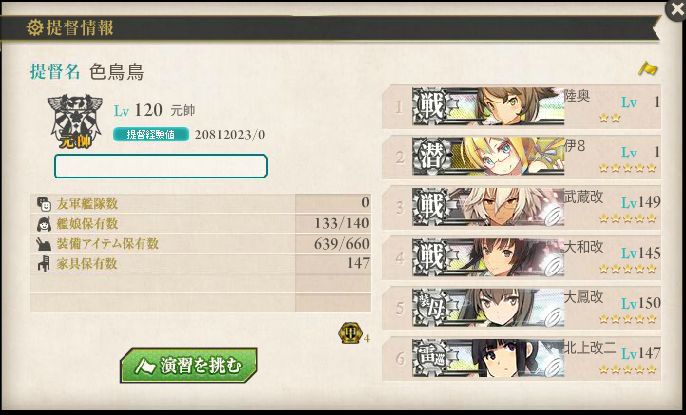Image resolution: width=686 pixels, height=415 pixels.
Task: Select 陸奥 battleship type badge
Action: pos(430,106)
